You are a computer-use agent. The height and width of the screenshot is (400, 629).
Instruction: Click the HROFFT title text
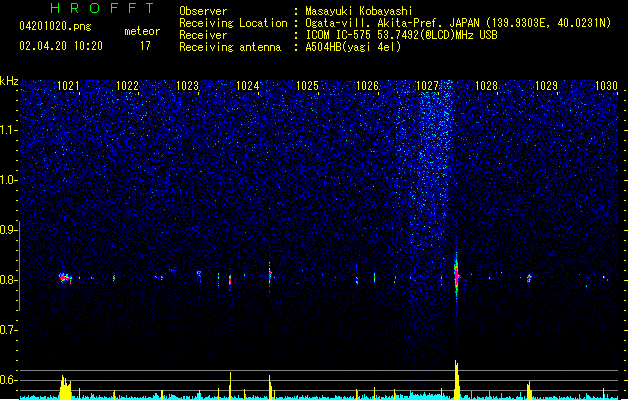(x=102, y=8)
